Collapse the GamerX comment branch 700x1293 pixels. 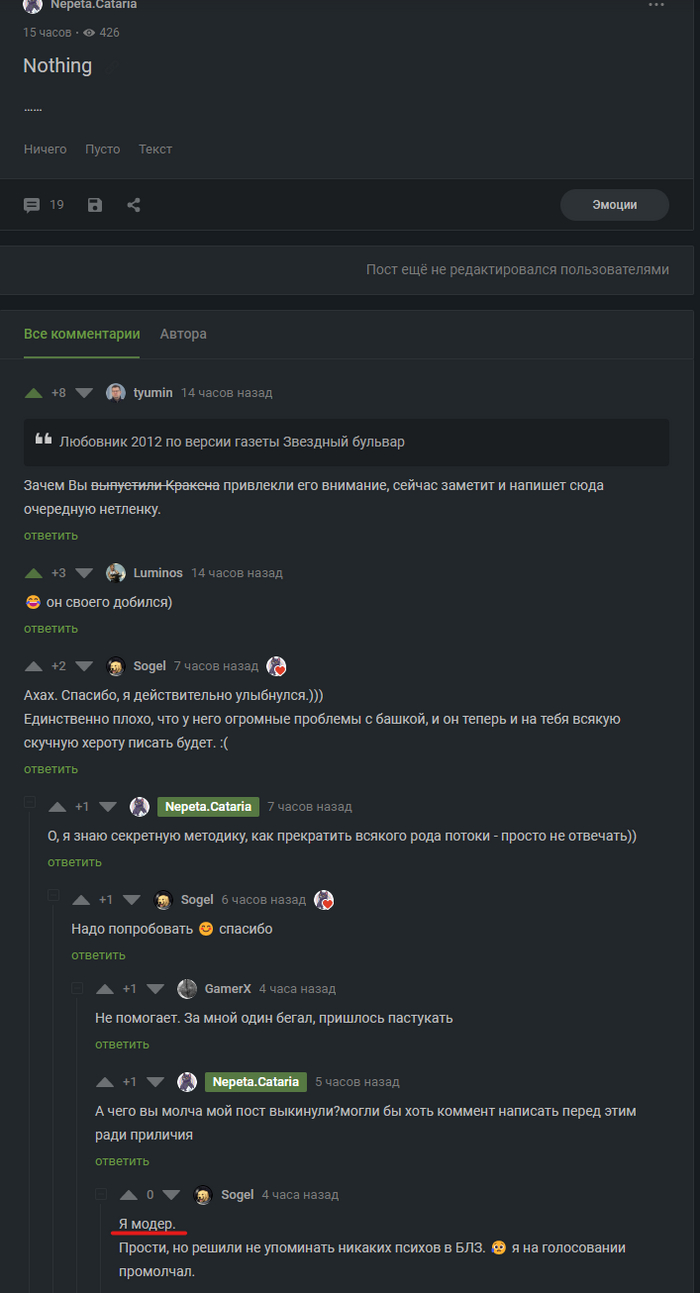77,987
